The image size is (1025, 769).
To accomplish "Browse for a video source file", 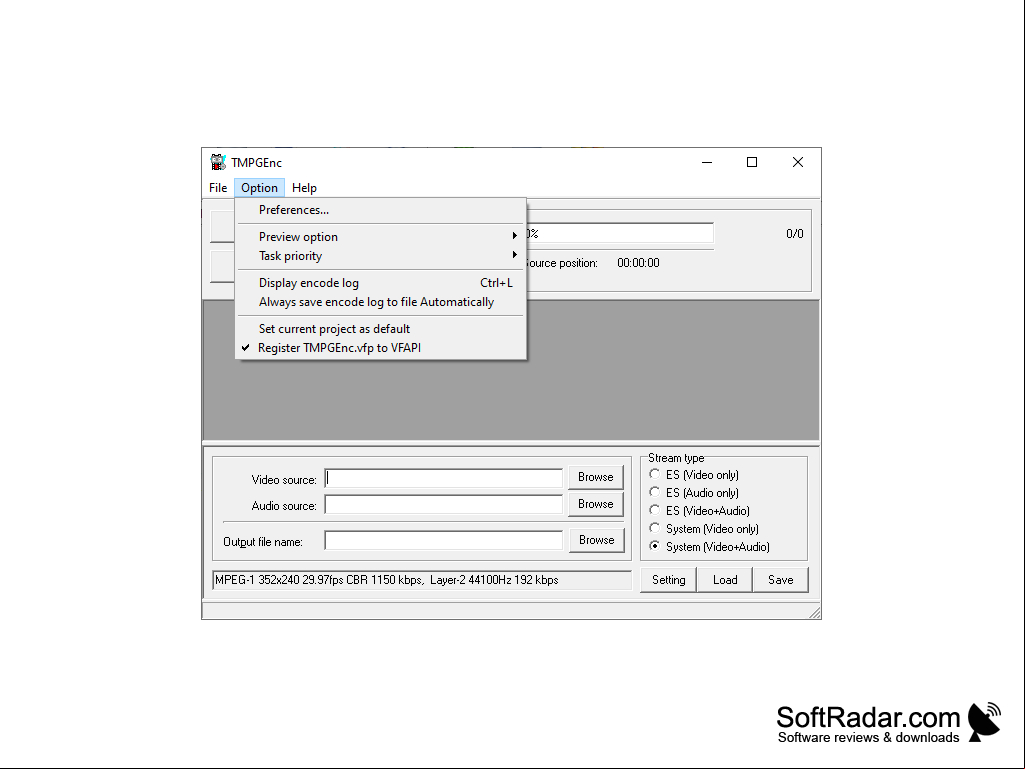I will (596, 477).
